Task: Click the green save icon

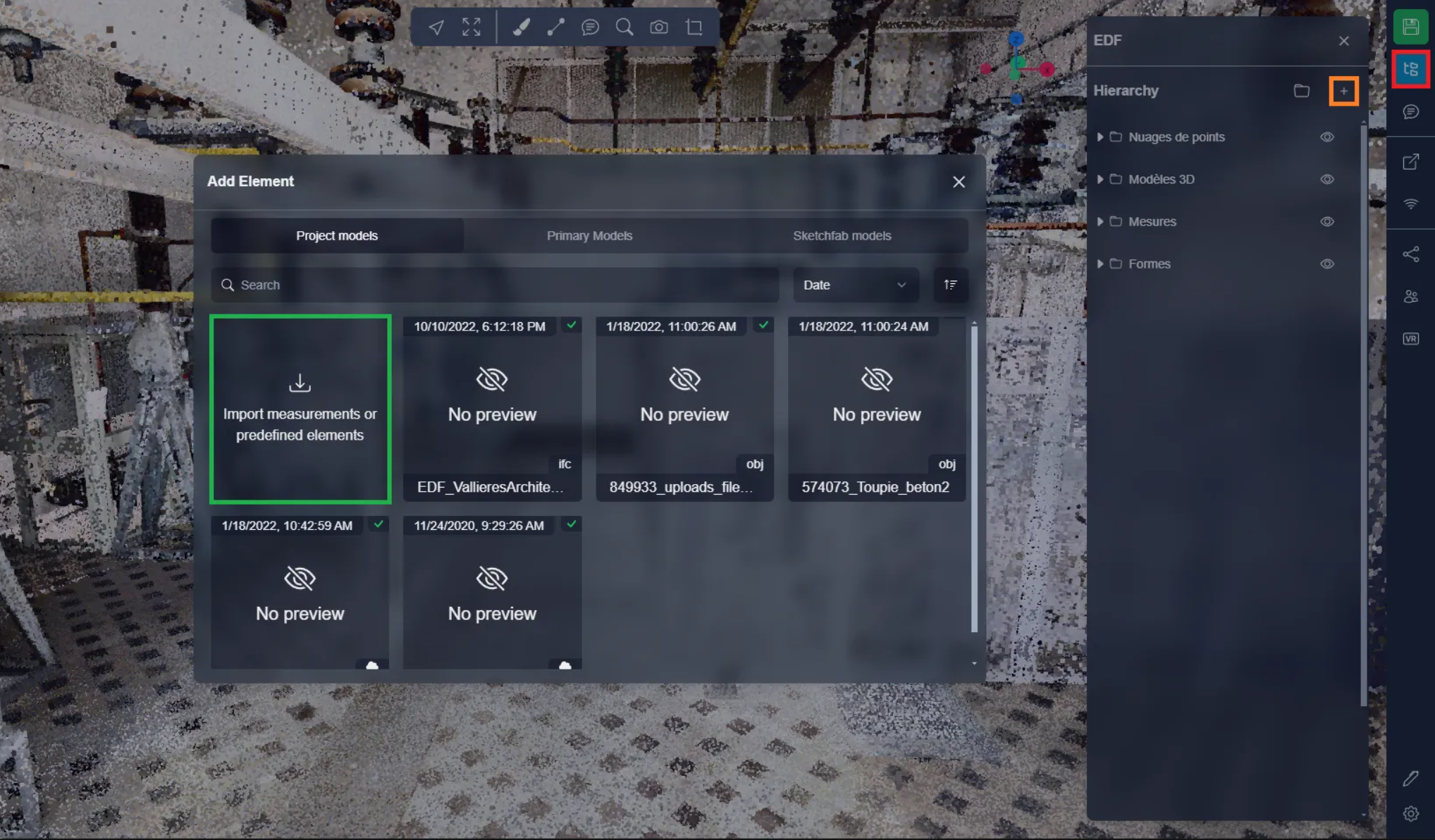Action: click(x=1410, y=27)
